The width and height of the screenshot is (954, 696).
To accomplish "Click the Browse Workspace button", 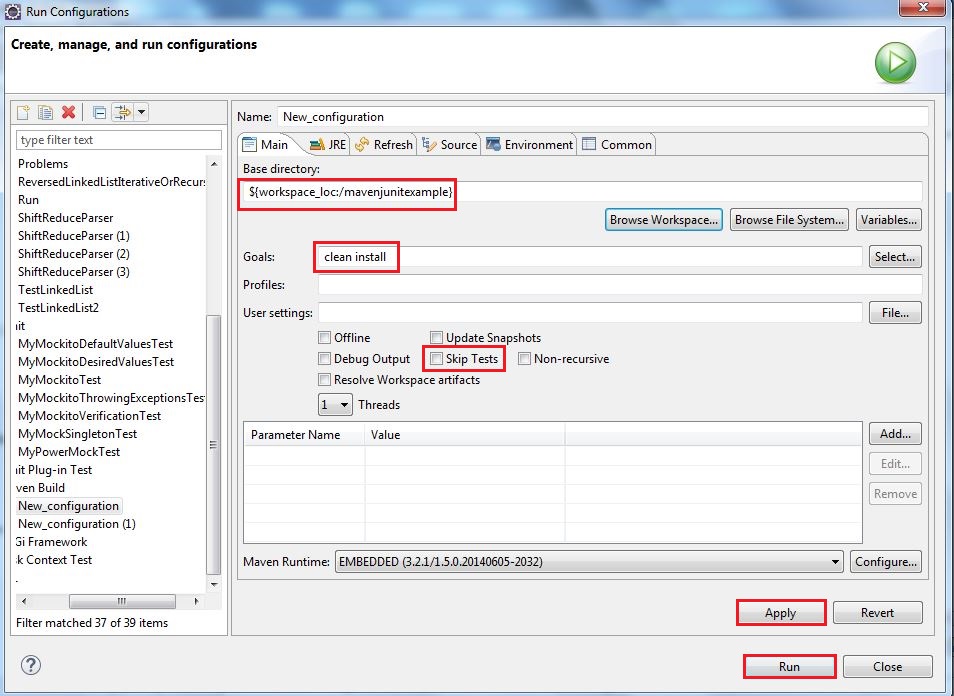I will [x=664, y=220].
